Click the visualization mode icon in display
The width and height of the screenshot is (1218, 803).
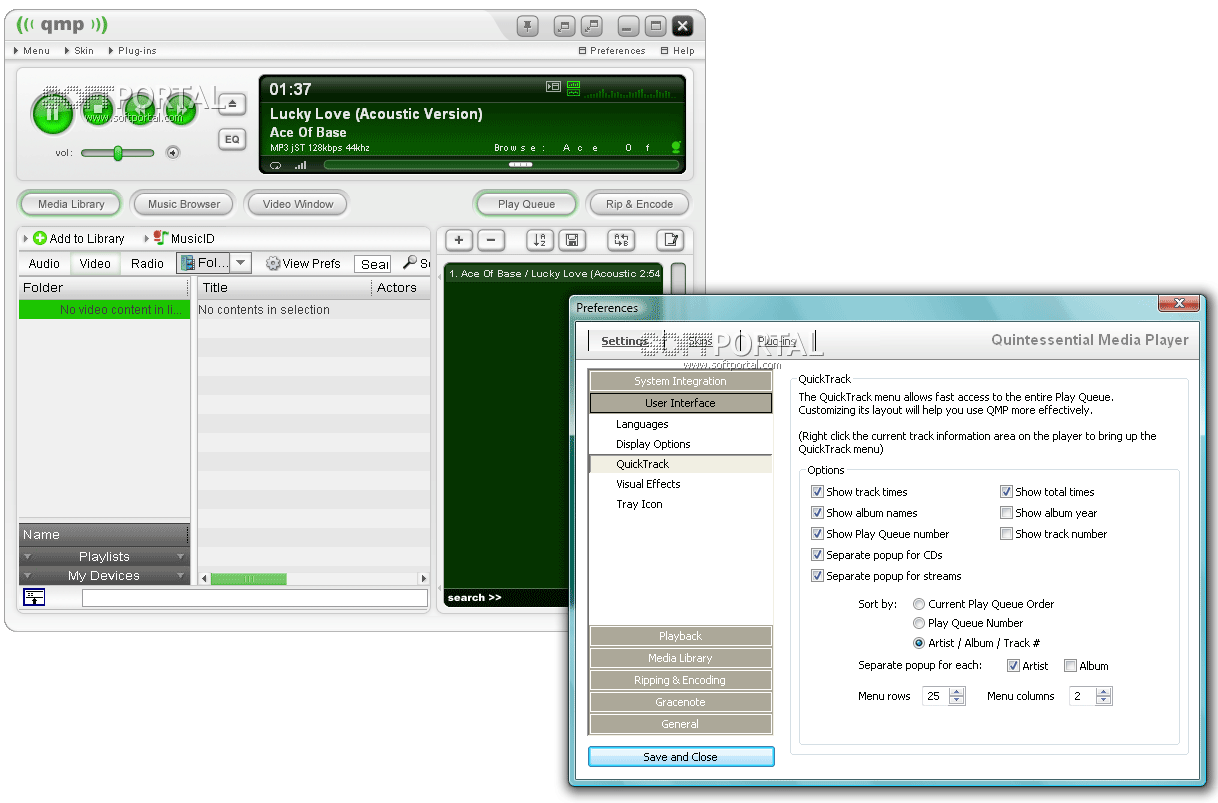pyautogui.click(x=573, y=88)
